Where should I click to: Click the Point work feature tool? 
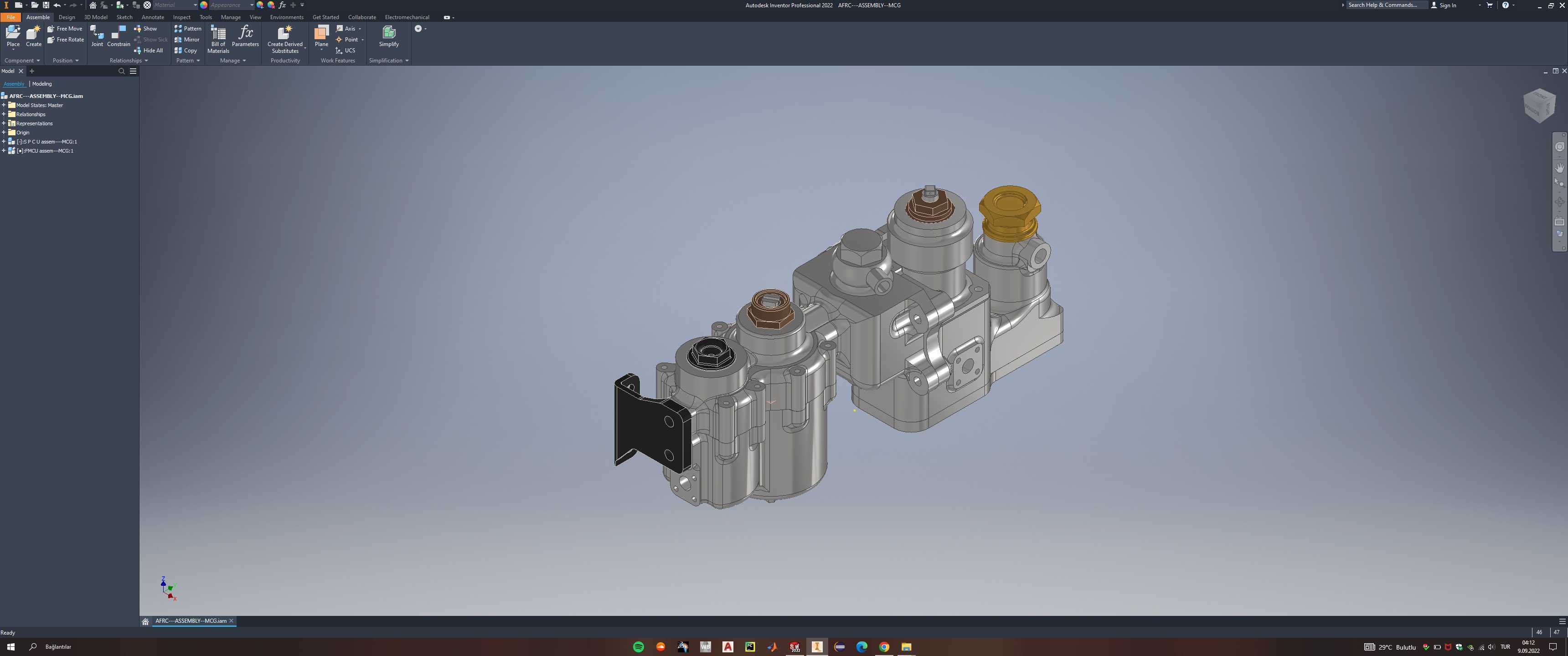(347, 40)
